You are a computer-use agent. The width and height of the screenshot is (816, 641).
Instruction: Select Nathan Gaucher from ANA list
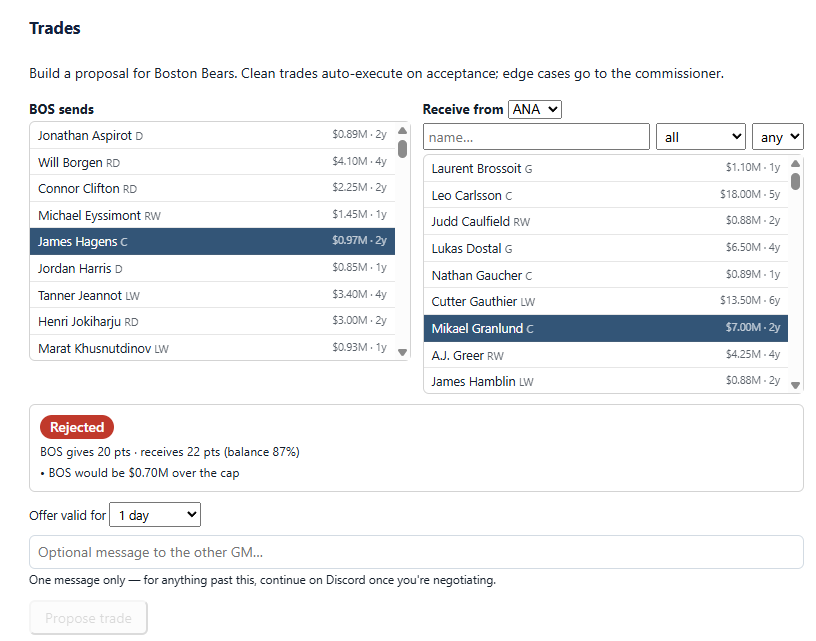coord(606,275)
